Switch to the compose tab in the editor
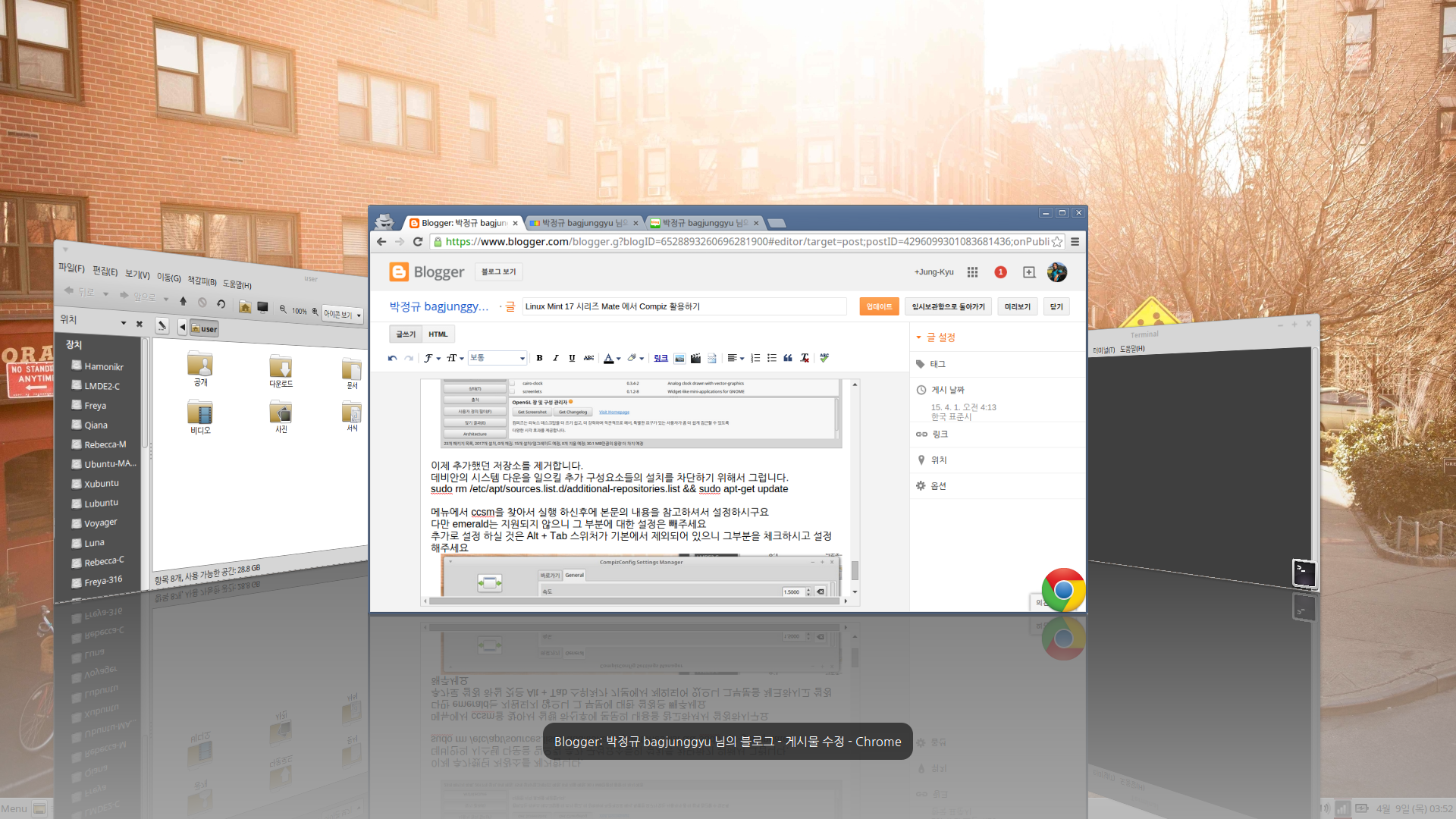This screenshot has width=1456, height=819. coord(406,334)
